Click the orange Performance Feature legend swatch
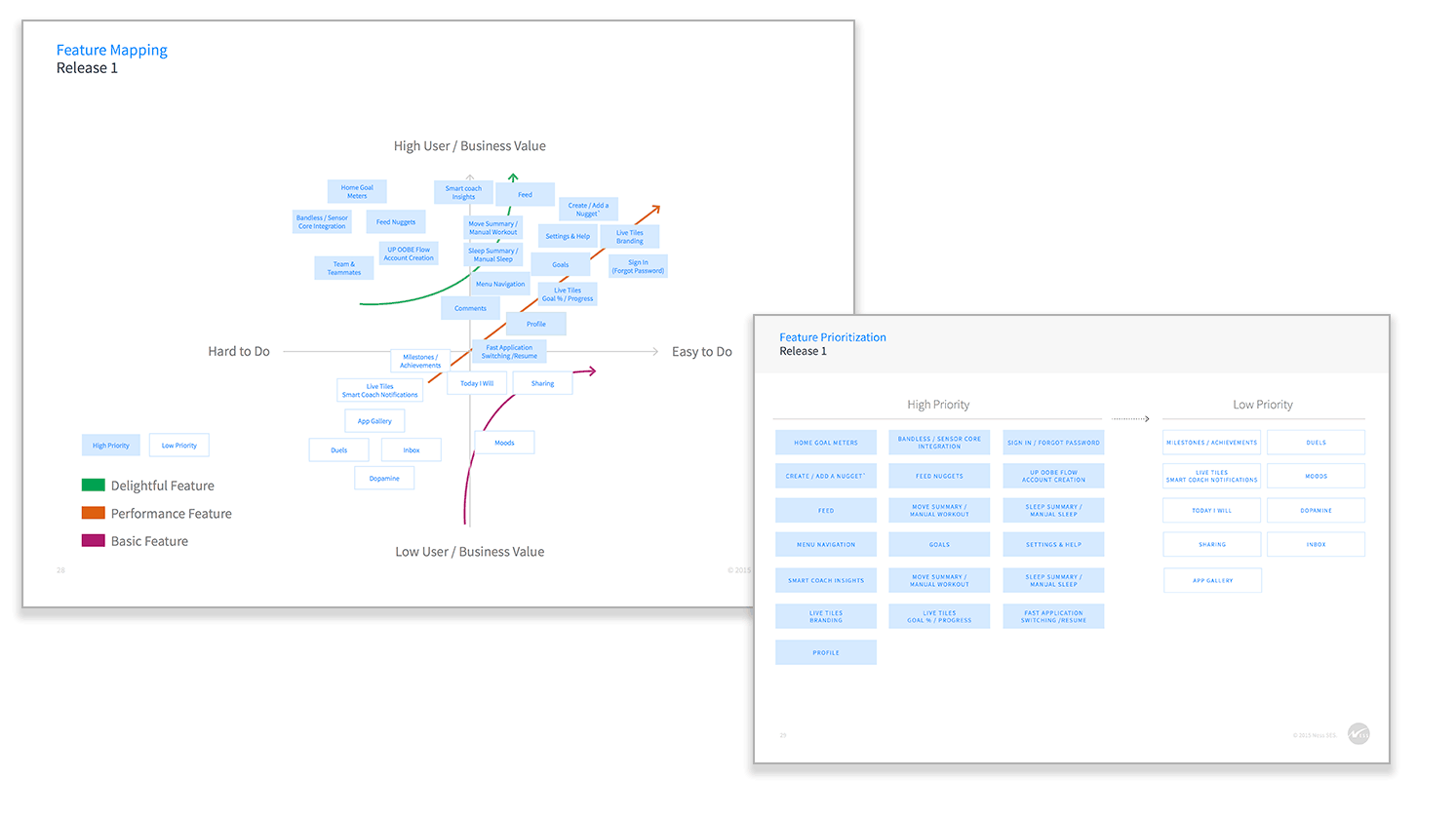This screenshot has height=818, width=1456. (x=94, y=513)
